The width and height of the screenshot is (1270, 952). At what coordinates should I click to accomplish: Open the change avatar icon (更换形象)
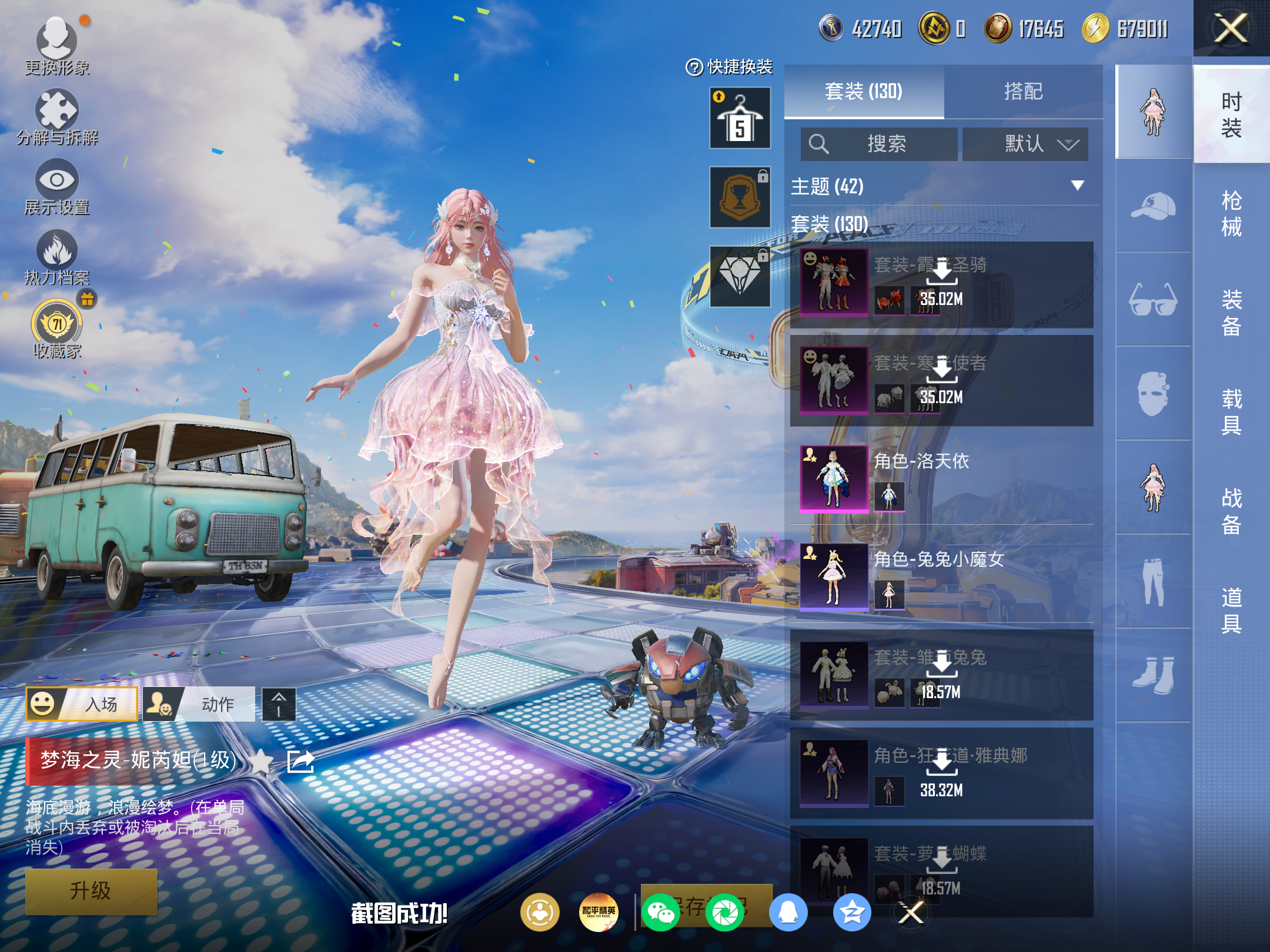(56, 38)
